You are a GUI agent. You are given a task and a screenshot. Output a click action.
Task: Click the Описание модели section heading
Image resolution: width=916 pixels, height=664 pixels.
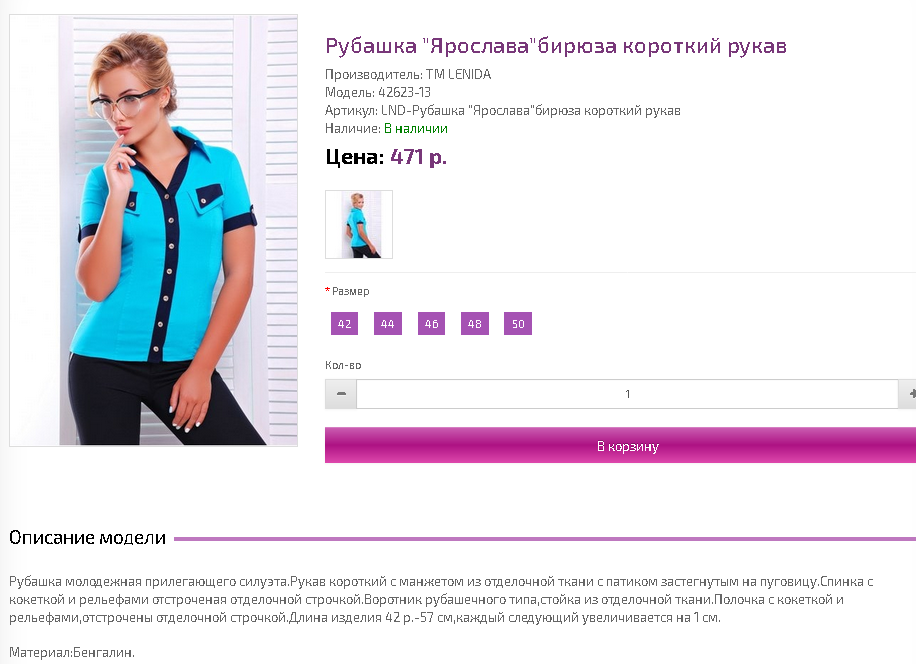coord(88,537)
